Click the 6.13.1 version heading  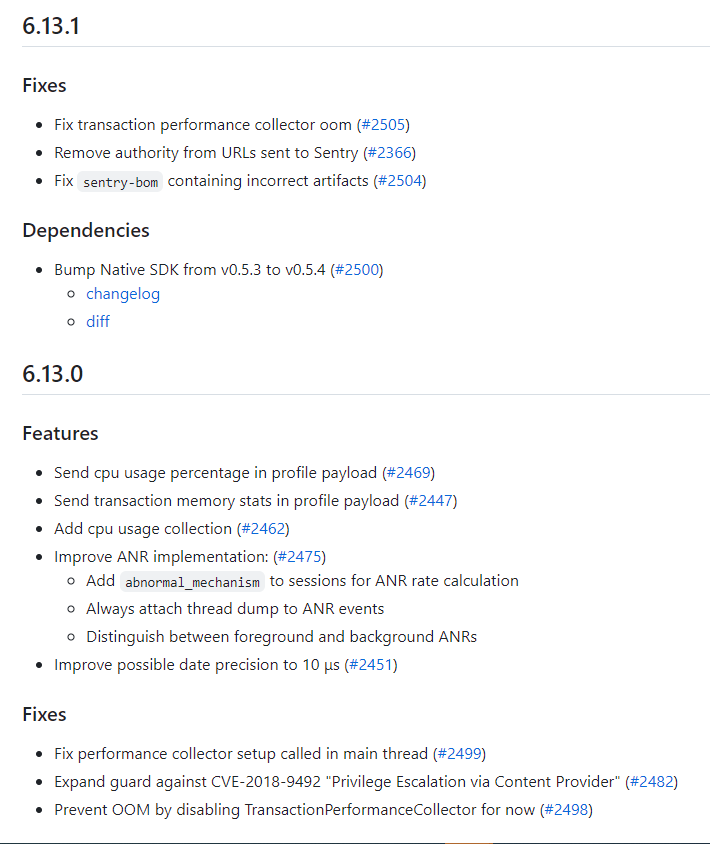pyautogui.click(x=51, y=27)
